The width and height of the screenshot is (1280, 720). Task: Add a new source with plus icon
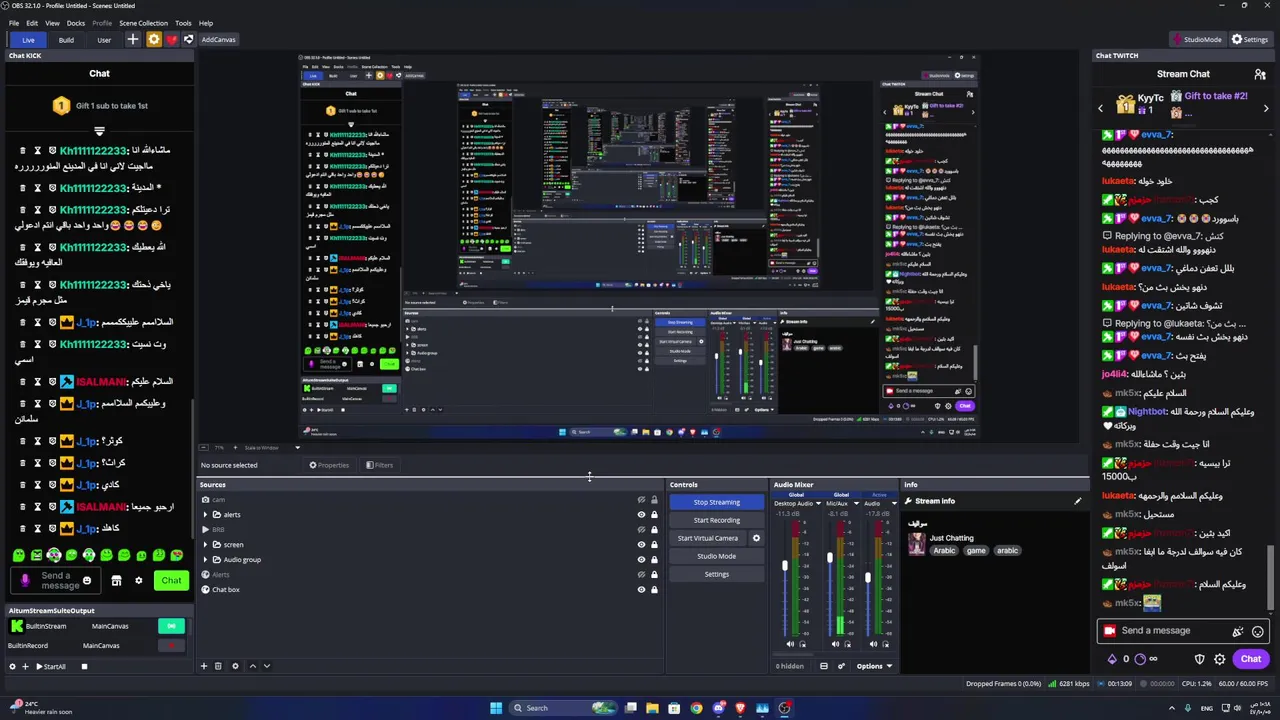204,666
